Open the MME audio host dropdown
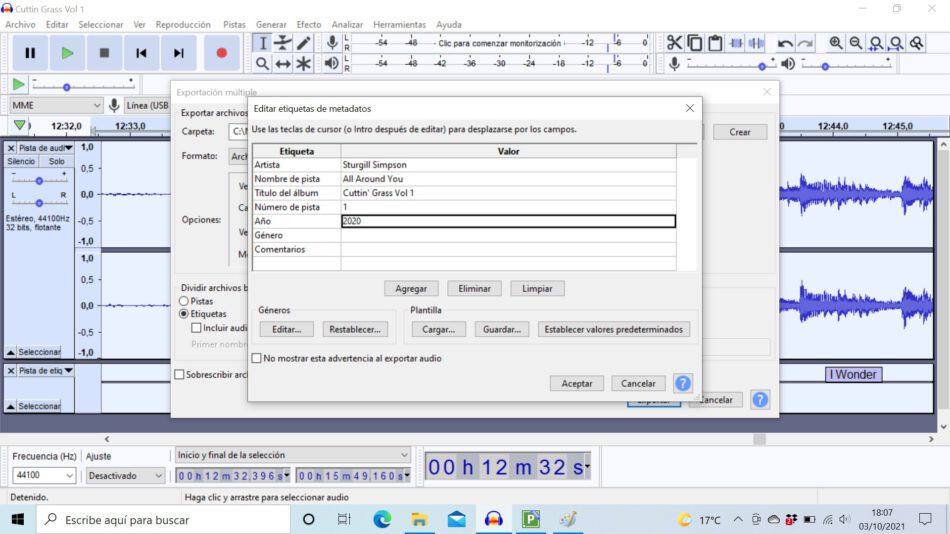The height and width of the screenshot is (534, 950). pyautogui.click(x=56, y=105)
